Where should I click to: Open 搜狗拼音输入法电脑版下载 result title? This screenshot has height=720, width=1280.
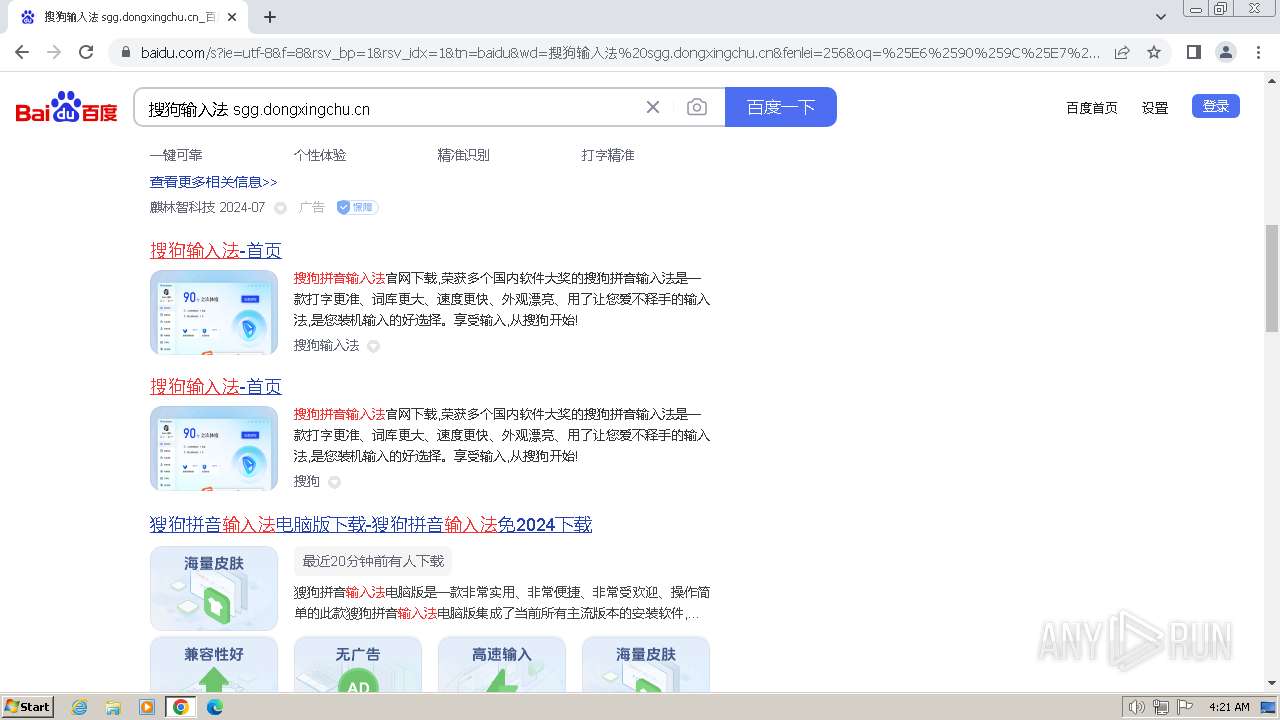tap(371, 524)
